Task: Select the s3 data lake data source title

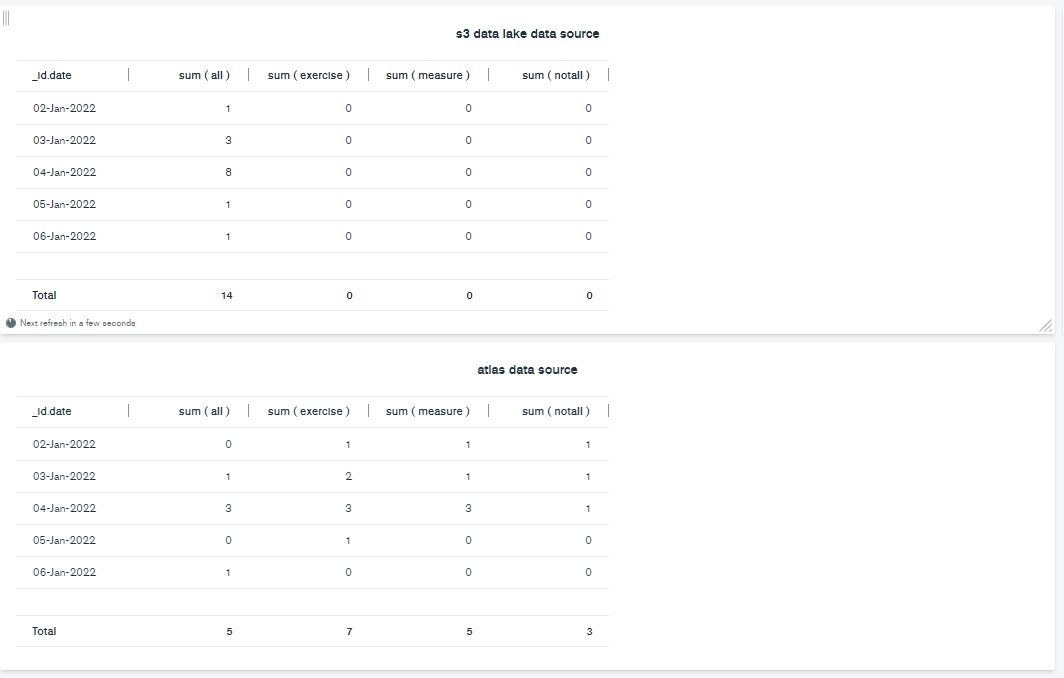Action: (x=527, y=34)
